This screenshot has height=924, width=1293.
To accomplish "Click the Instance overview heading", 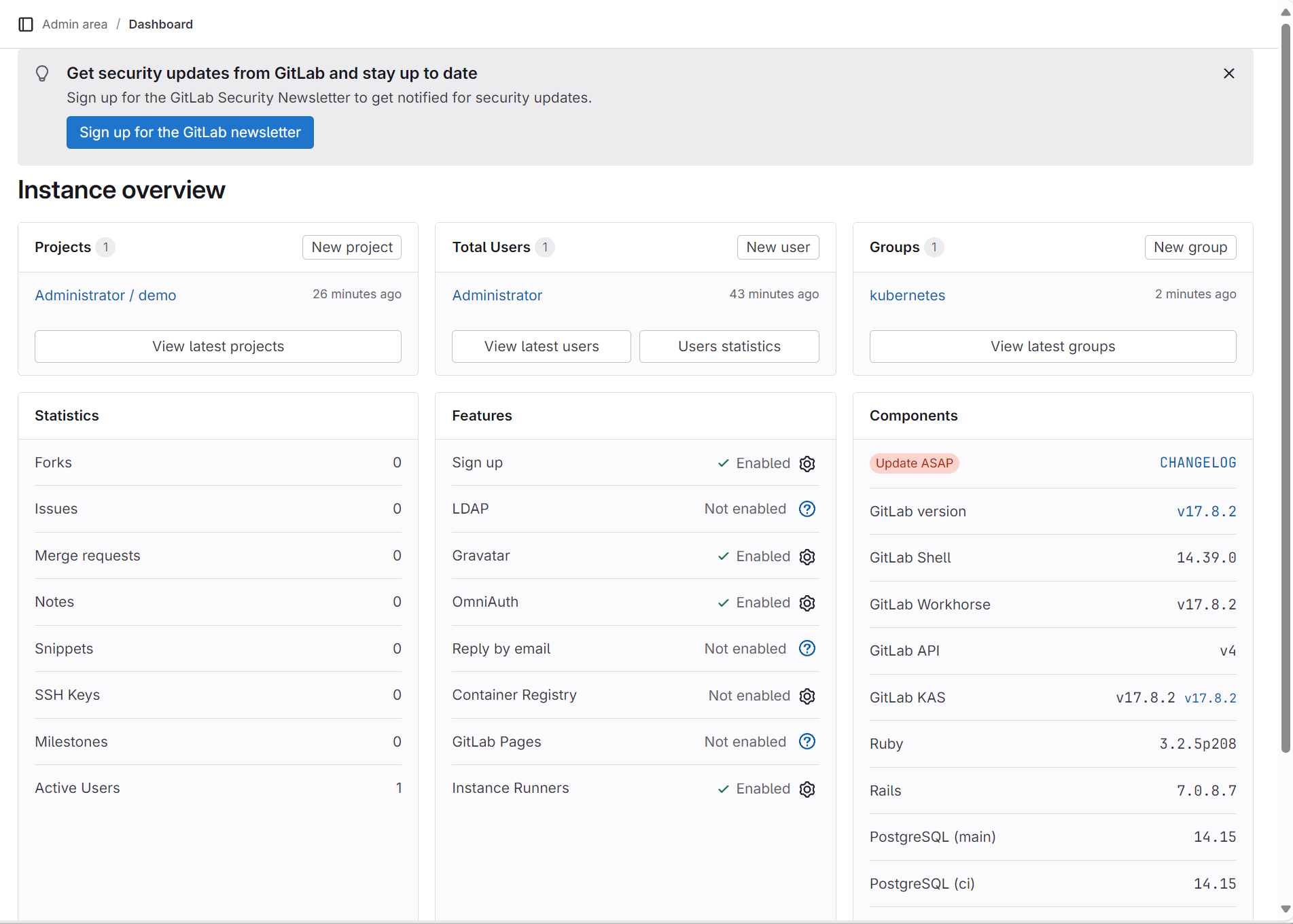I will (x=122, y=190).
